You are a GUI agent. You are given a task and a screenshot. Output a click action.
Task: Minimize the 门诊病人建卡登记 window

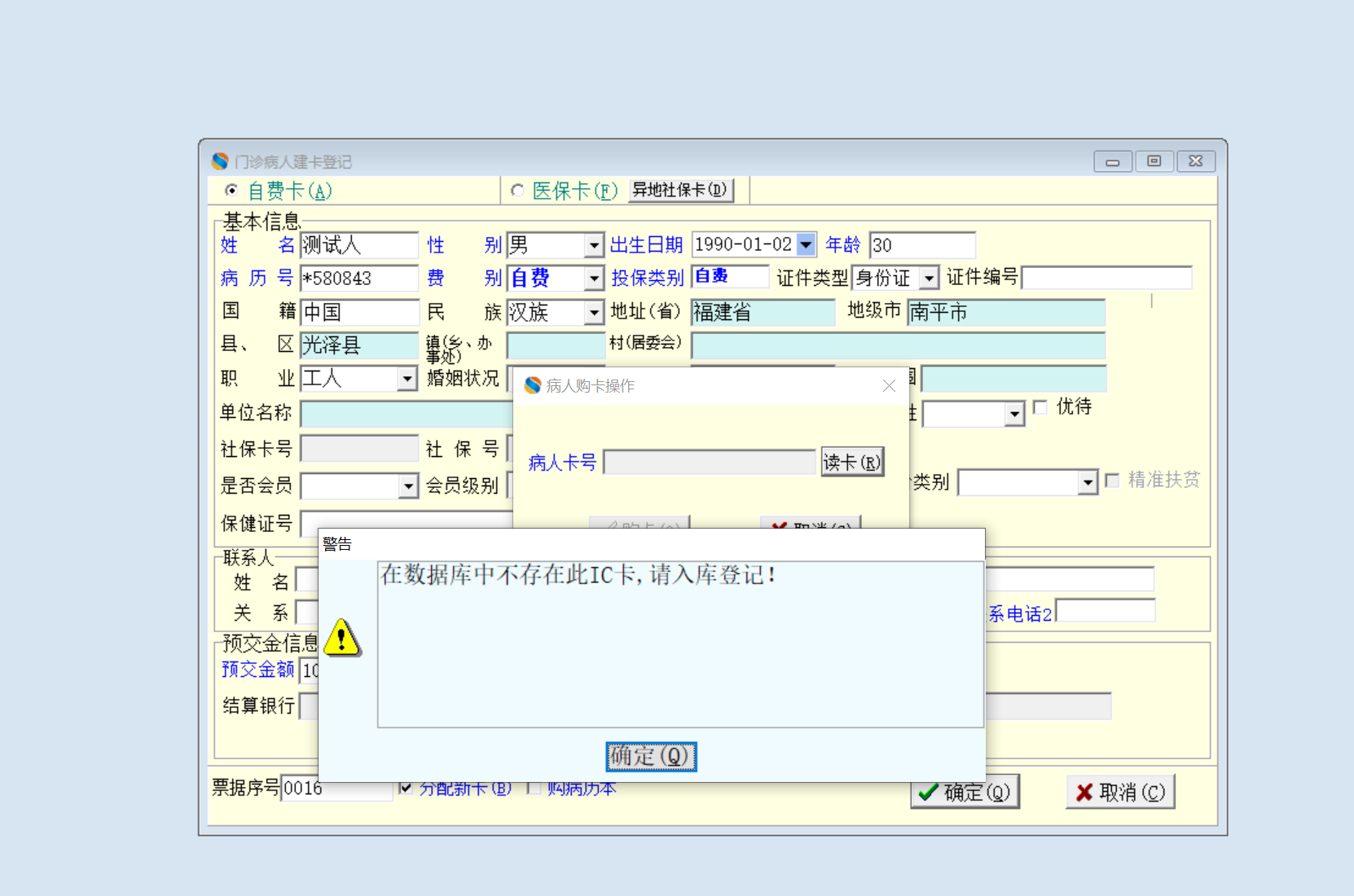[1113, 161]
